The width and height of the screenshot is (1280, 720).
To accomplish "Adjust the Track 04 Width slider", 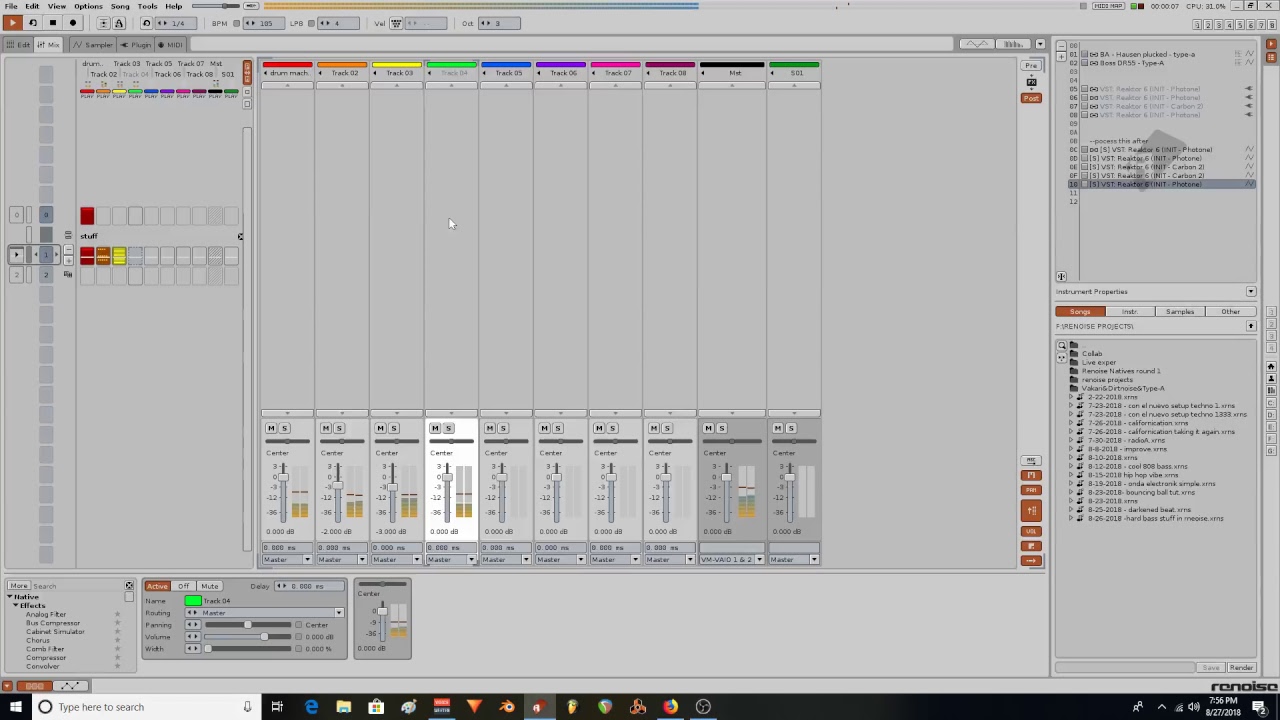I will pyautogui.click(x=247, y=649).
